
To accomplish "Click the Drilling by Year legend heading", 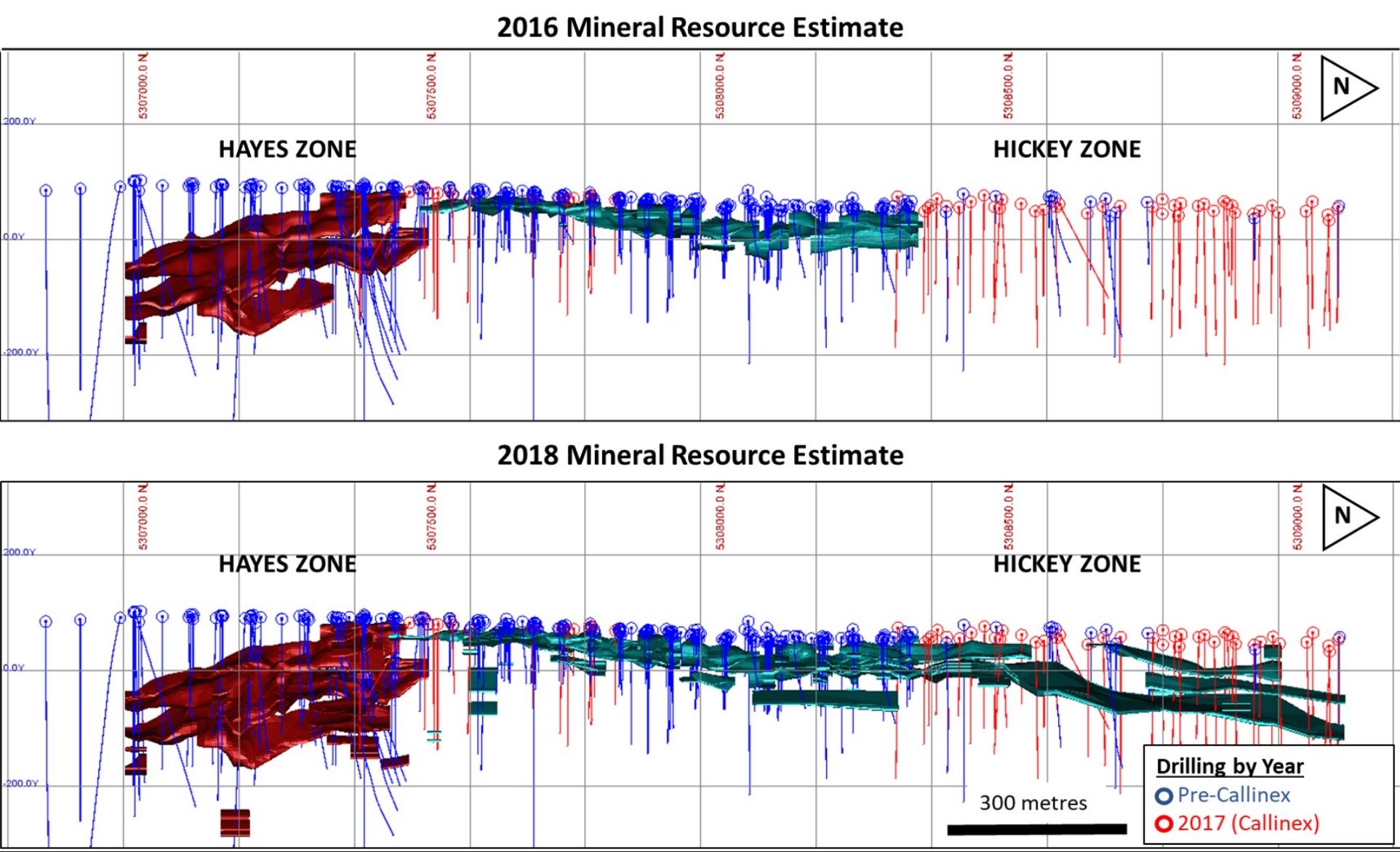I will tap(1229, 766).
